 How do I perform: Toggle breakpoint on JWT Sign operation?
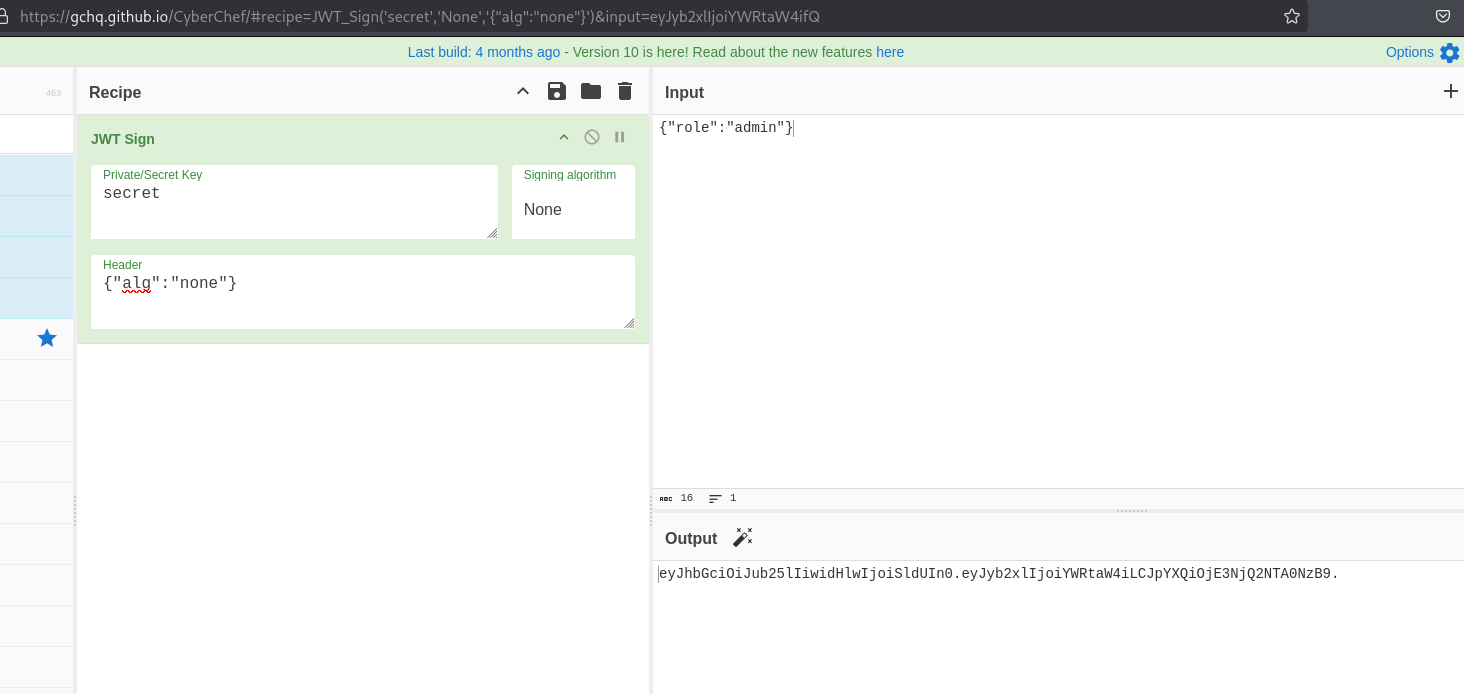[x=620, y=137]
